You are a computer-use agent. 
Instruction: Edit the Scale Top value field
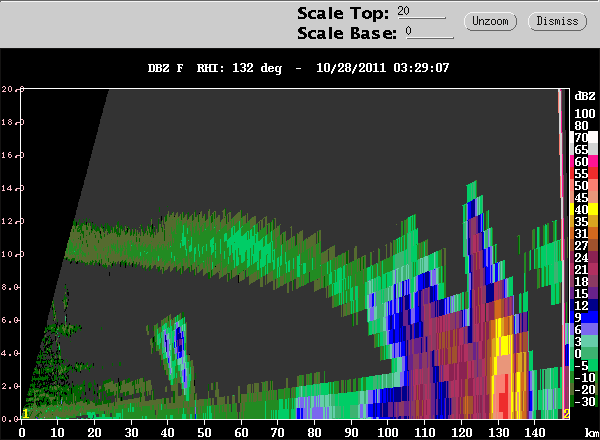tap(421, 12)
